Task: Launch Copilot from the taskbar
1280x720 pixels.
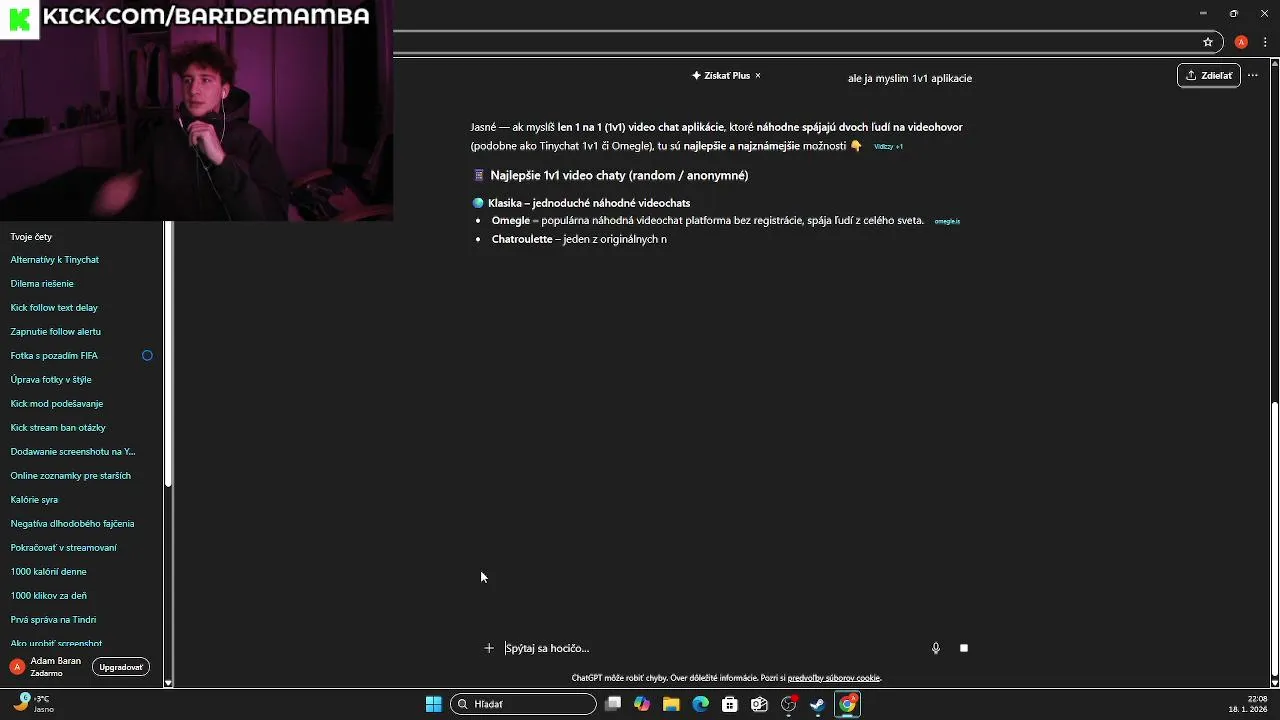Action: [642, 704]
